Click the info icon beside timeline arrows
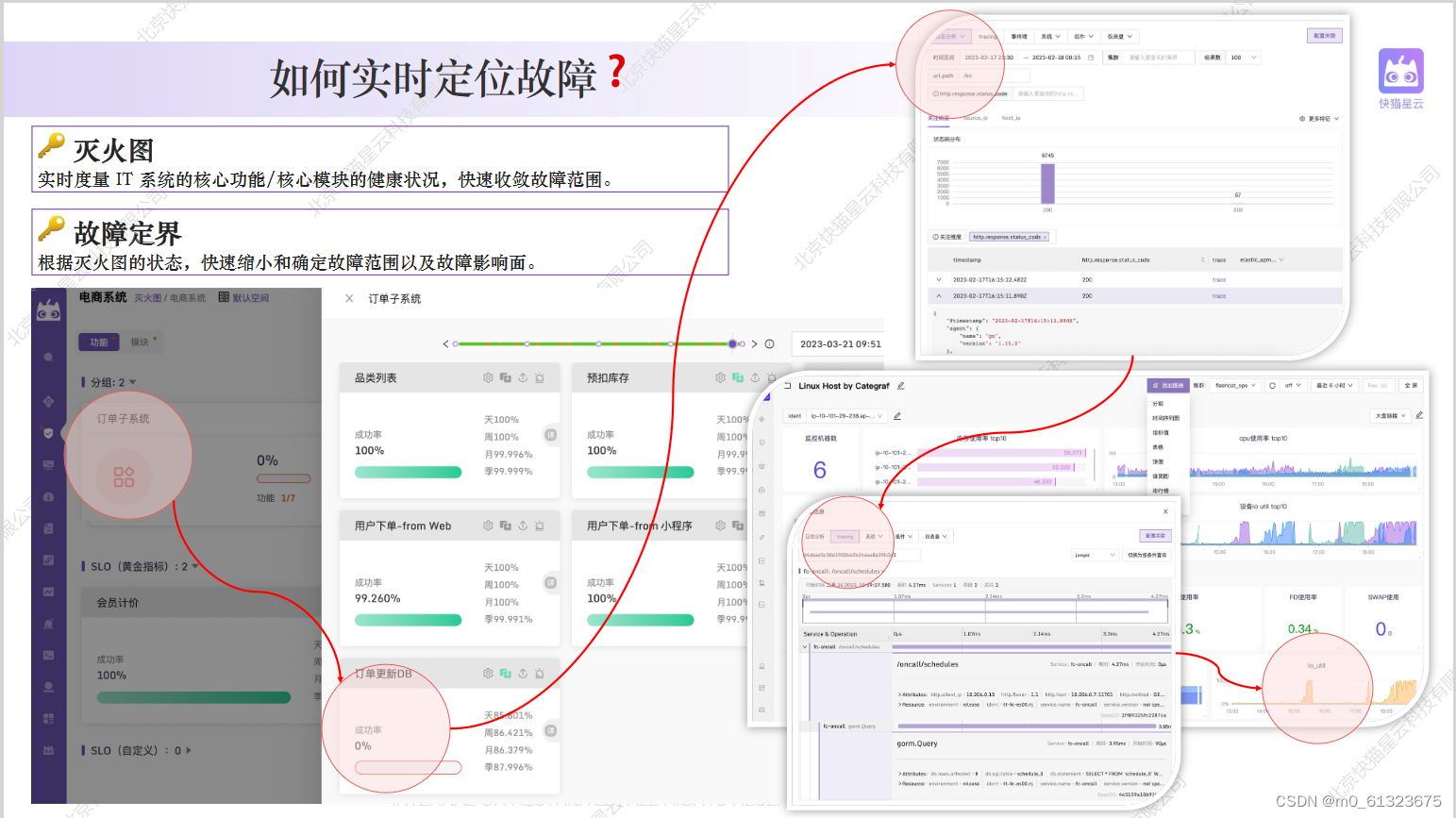This screenshot has height=818, width=1456. pyautogui.click(x=769, y=343)
